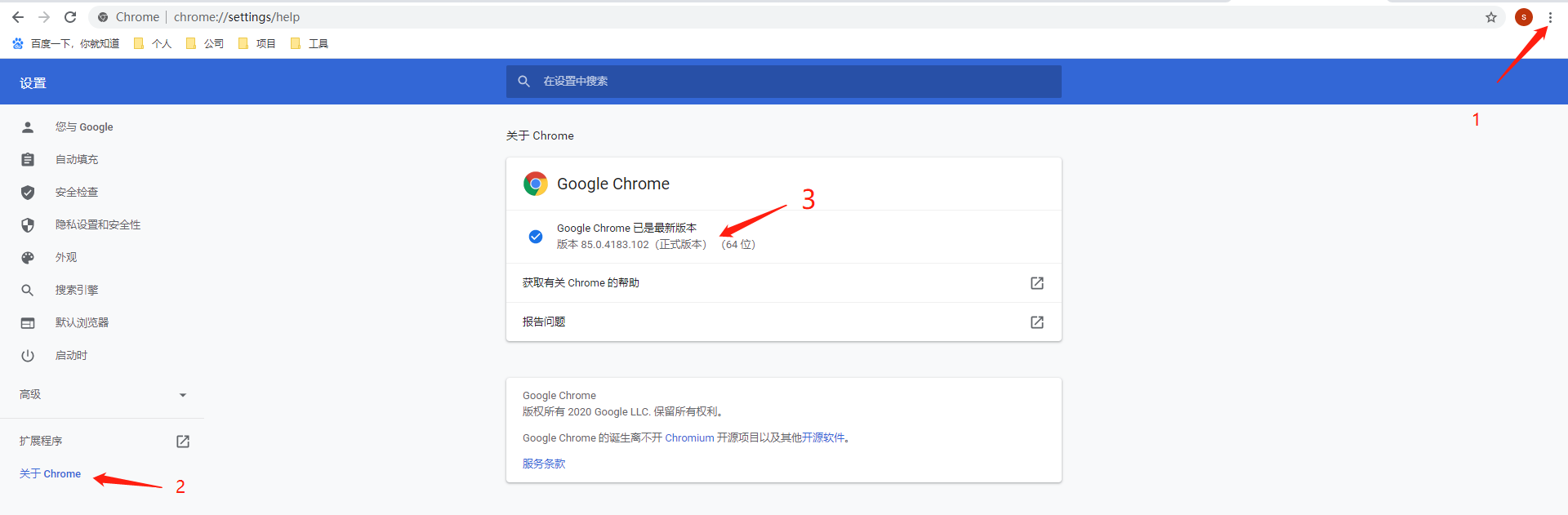Click the magnifier icon beside 搜索引擎
1568x515 pixels.
coord(28,290)
